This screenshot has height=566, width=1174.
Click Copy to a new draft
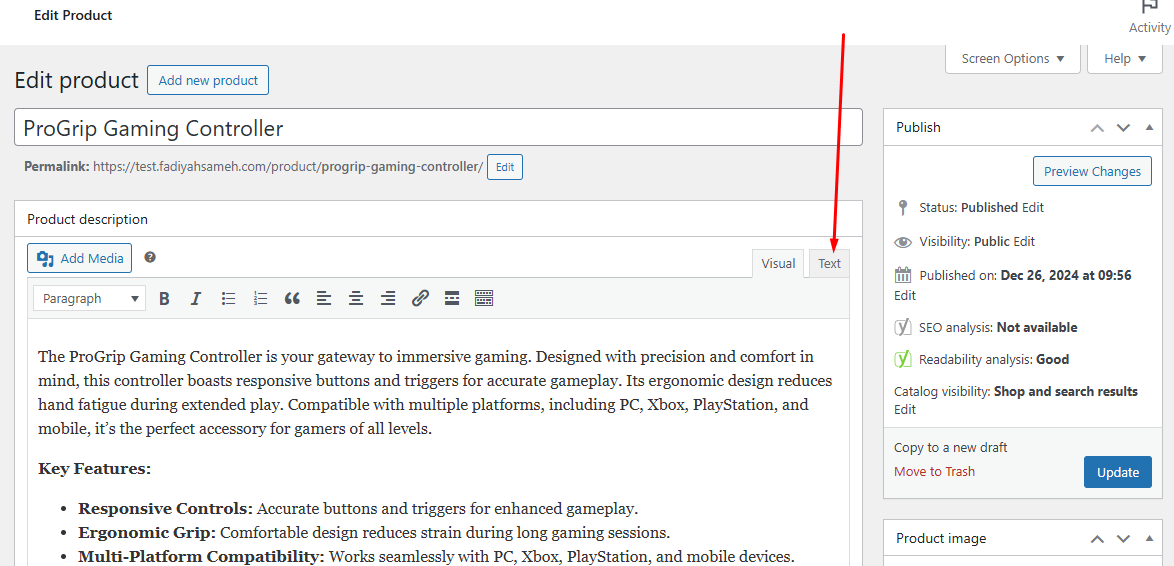point(951,448)
